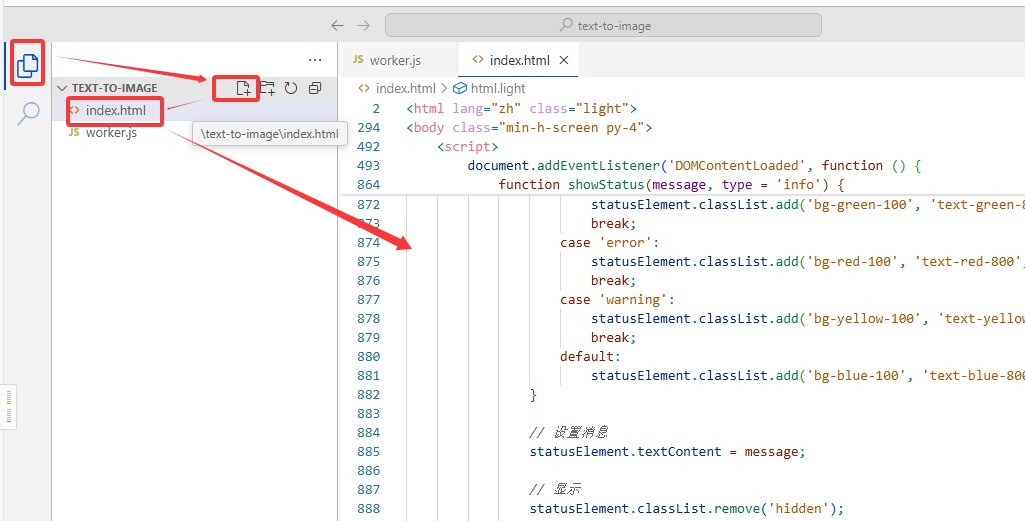Refresh the explorer file list
Image resolution: width=1025 pixels, height=521 pixels.
(291, 88)
